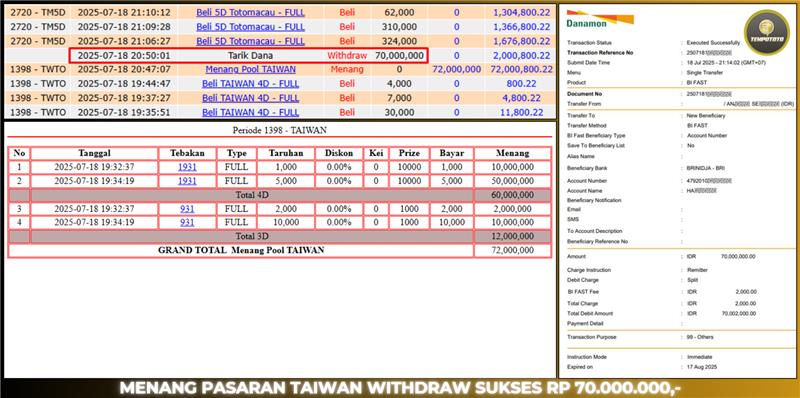Open the 1931 tebakan link in row 1
Screen dimensions: 800x398
[x=187, y=167]
